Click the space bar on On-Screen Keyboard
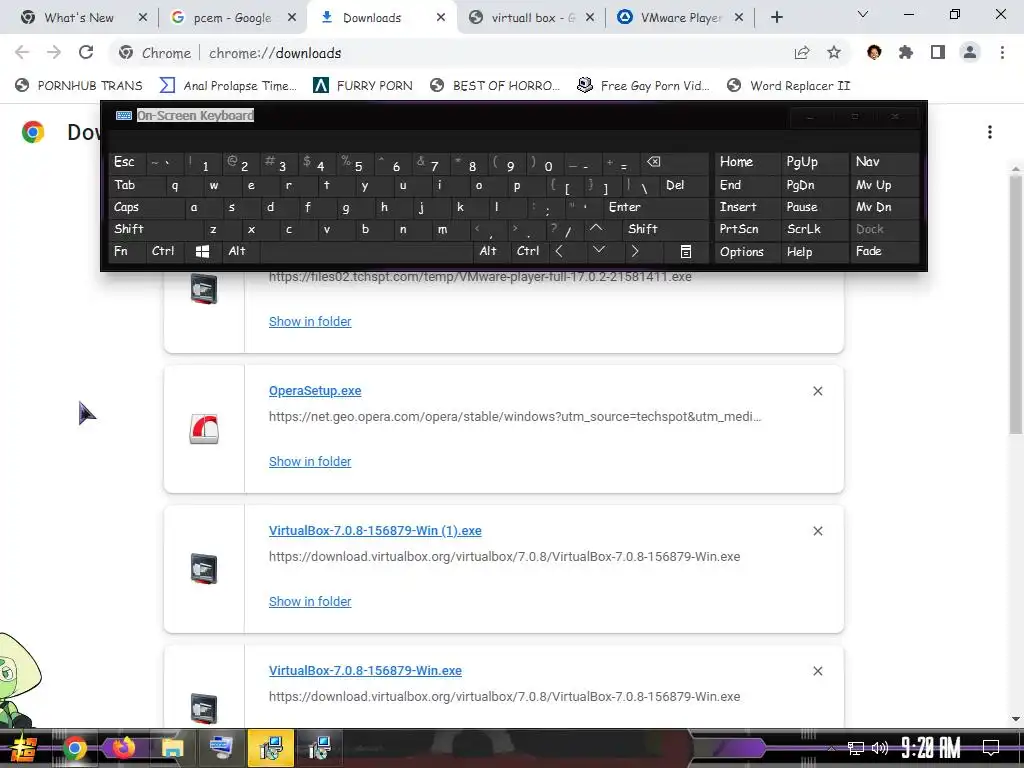This screenshot has width=1024, height=768. coord(366,251)
